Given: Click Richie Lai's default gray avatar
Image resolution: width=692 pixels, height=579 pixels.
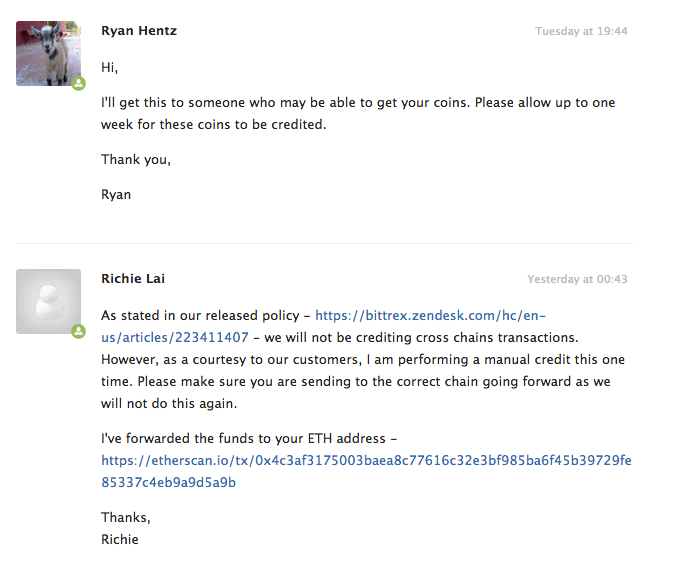Looking at the screenshot, I should pos(48,300).
